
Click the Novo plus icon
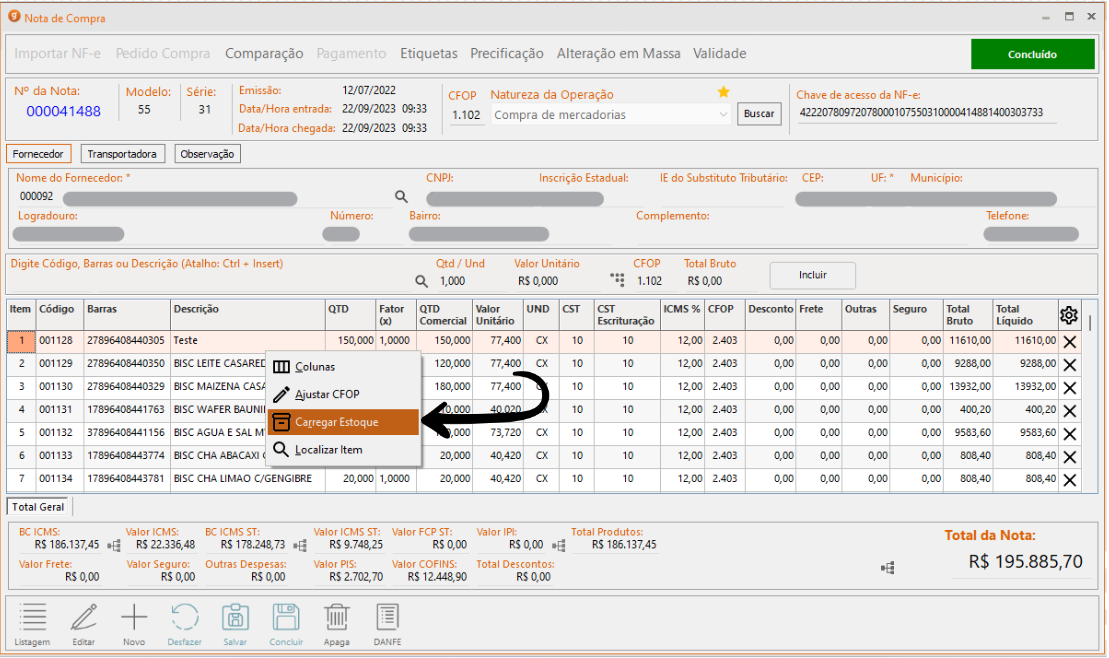tap(134, 617)
